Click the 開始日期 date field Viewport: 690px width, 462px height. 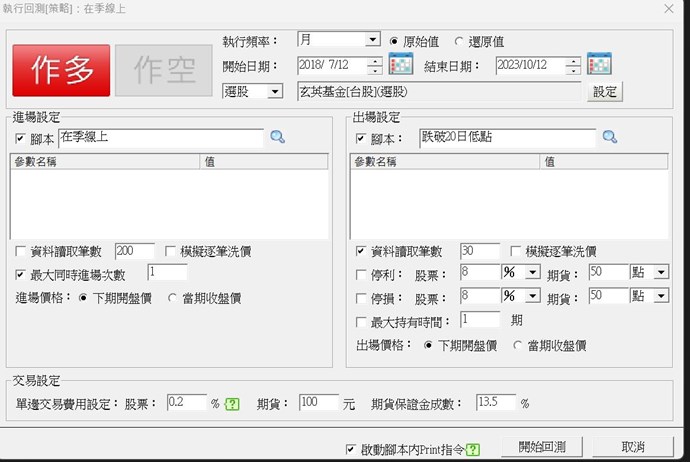[333, 66]
